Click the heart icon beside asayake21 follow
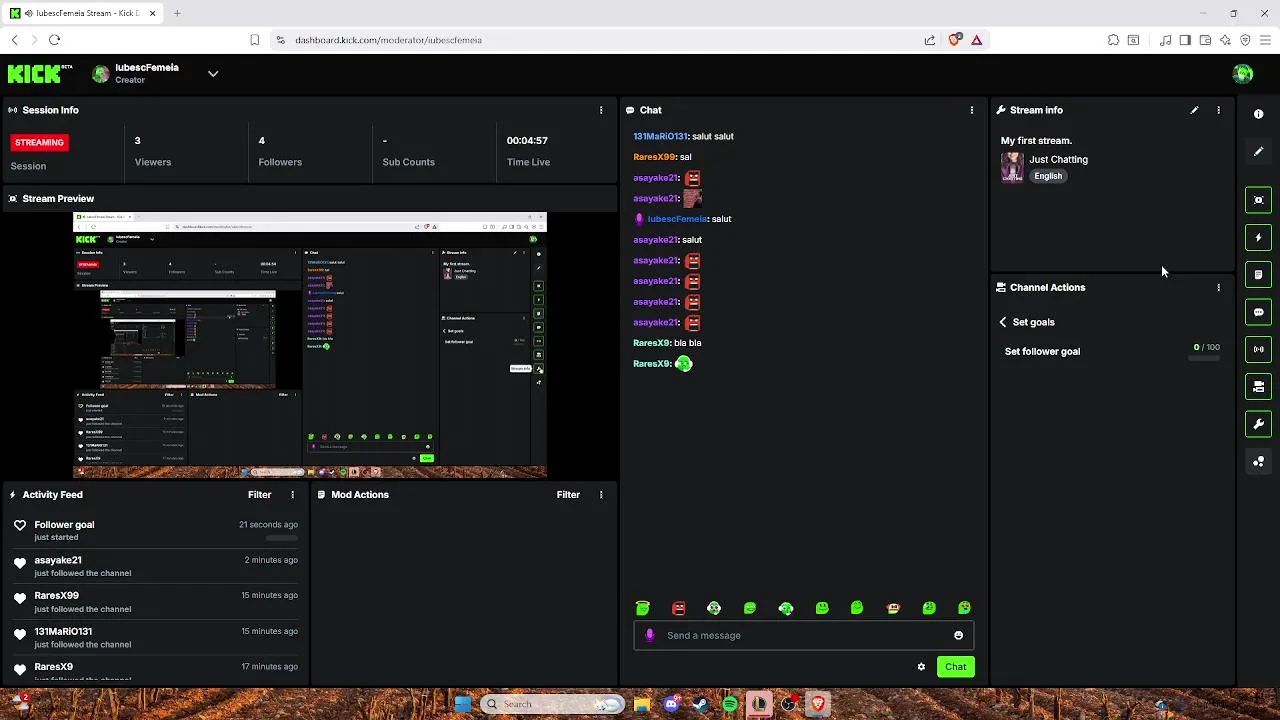 (x=20, y=563)
